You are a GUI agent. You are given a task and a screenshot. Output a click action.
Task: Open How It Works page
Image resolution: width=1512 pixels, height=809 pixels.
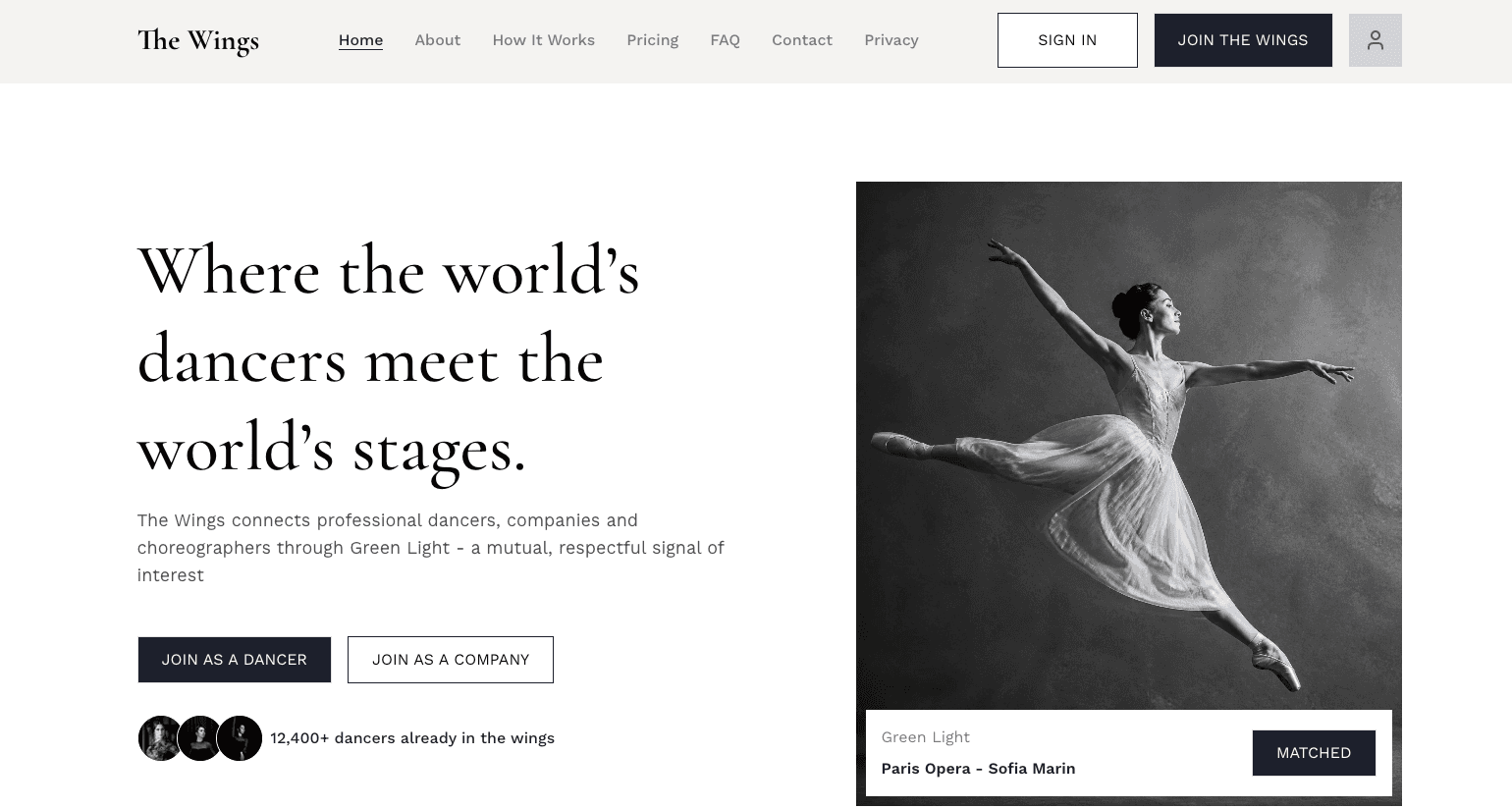(543, 40)
